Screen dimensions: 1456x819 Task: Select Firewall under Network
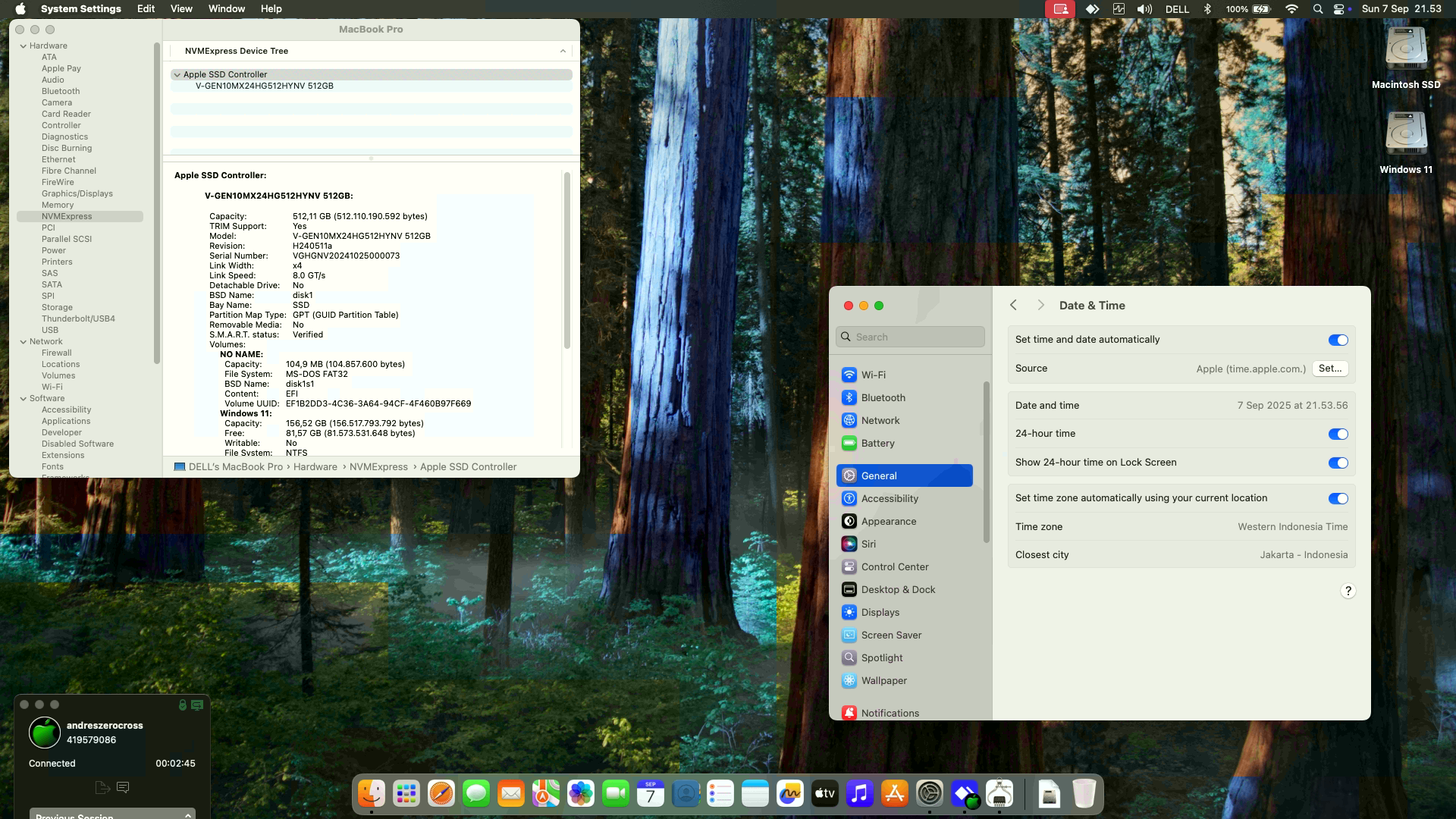click(57, 353)
